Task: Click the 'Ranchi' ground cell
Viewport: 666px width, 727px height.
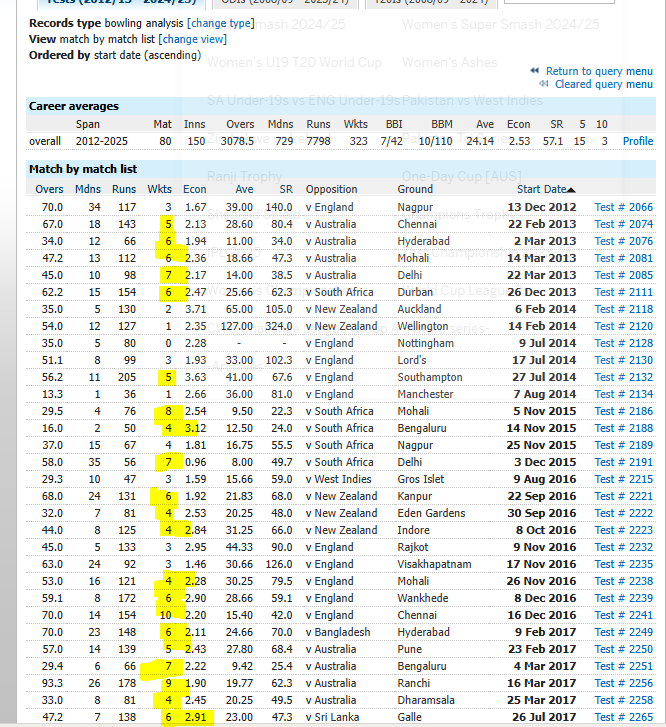Action: 413,683
